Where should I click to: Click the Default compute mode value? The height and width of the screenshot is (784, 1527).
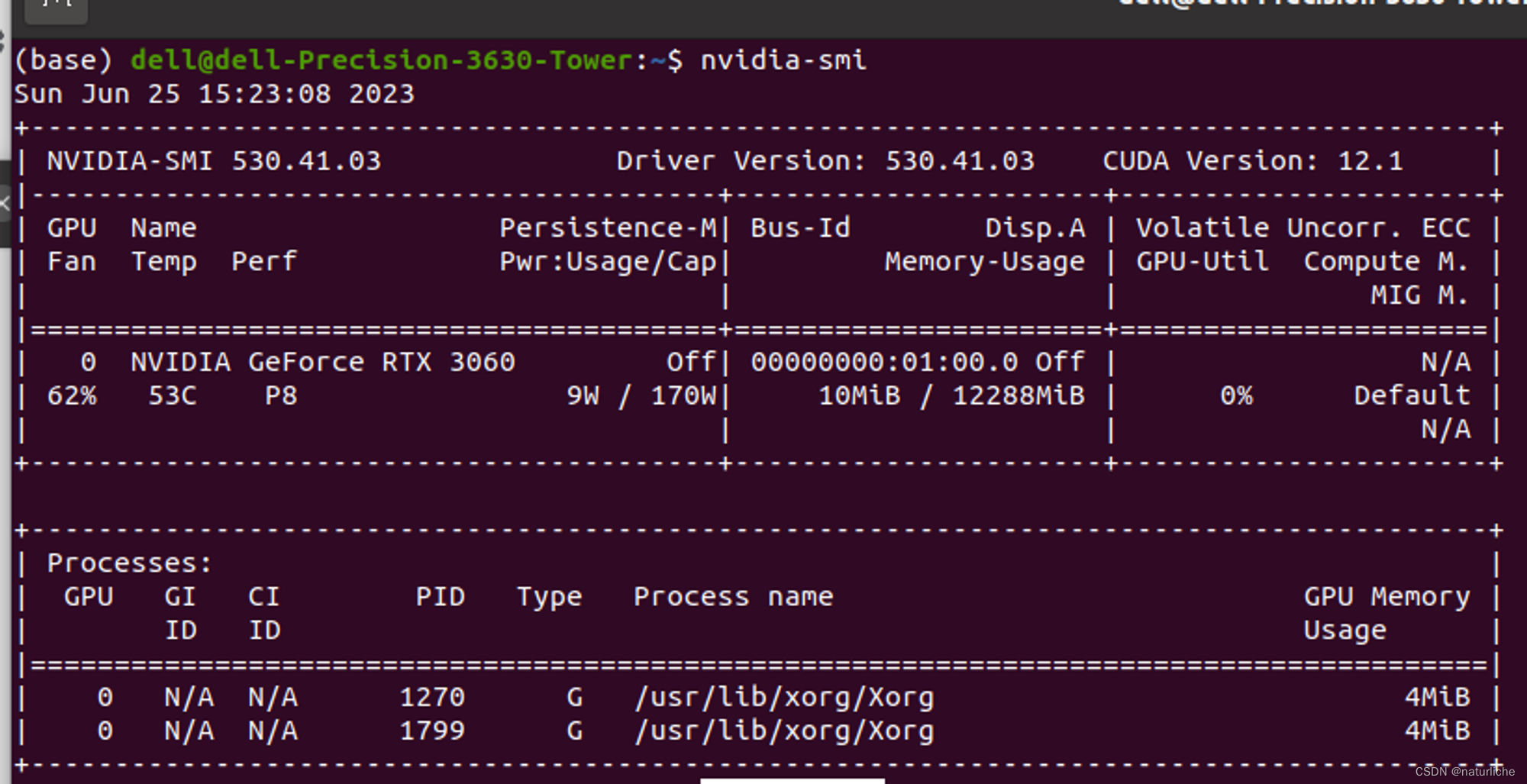click(1412, 395)
